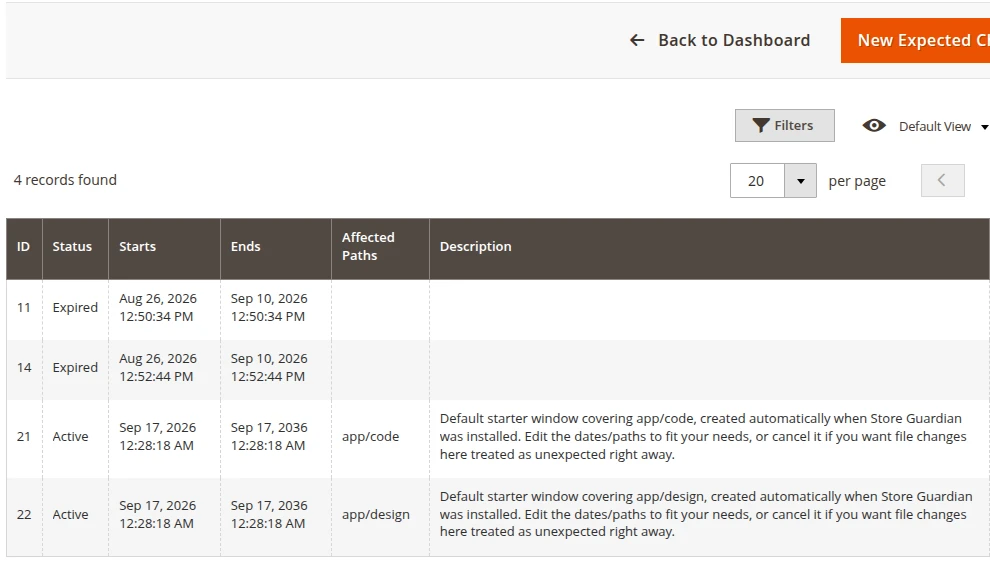The height and width of the screenshot is (565, 990).
Task: Click description mentioning app/code starter window
Action: (x=703, y=436)
